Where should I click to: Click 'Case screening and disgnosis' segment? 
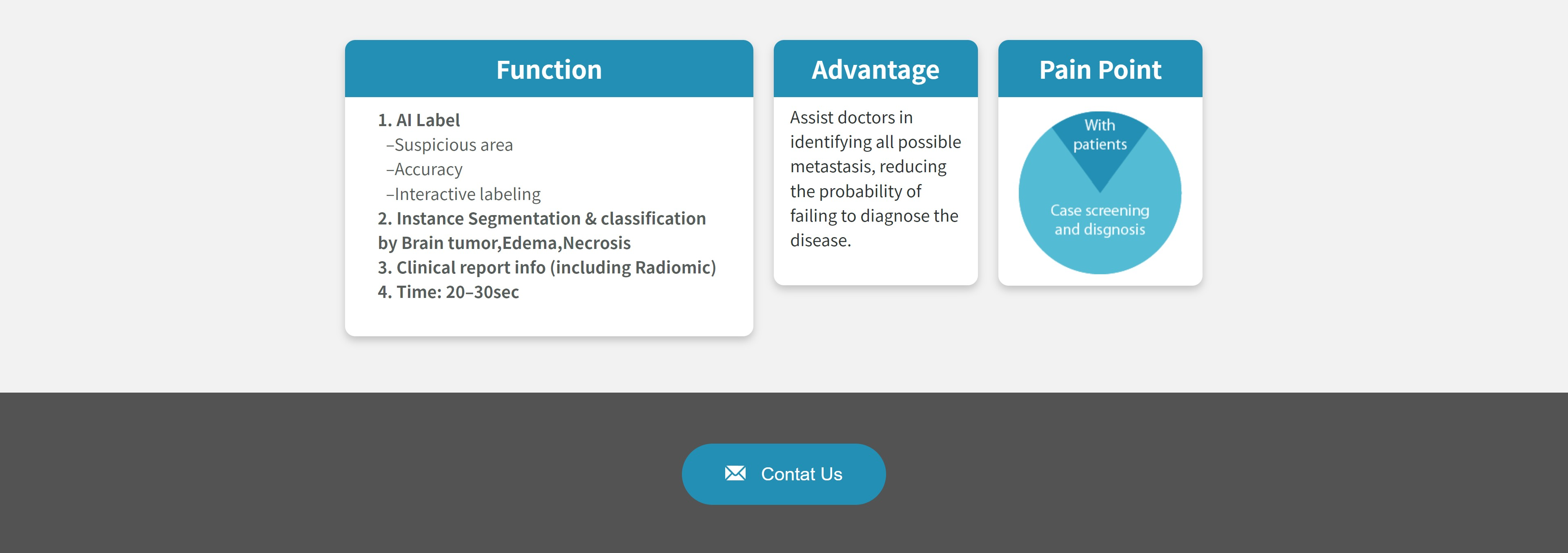point(1099,220)
